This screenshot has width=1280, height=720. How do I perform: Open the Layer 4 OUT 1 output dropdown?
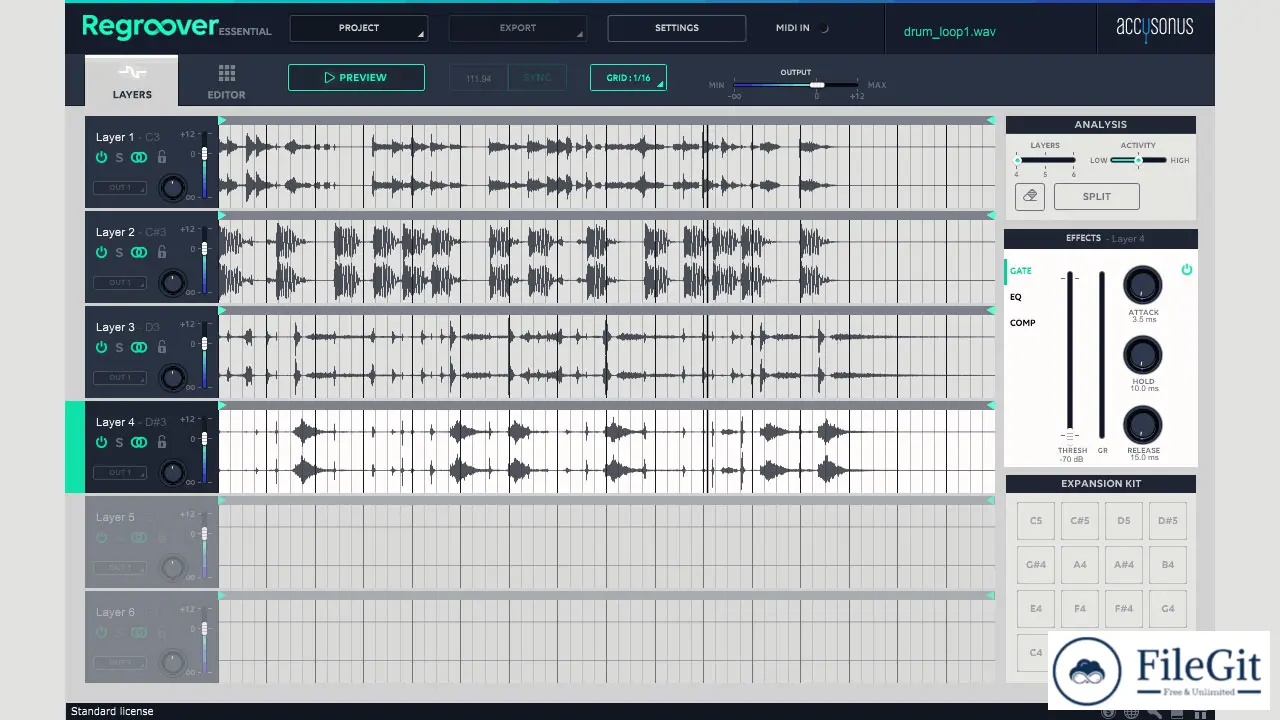pyautogui.click(x=120, y=472)
